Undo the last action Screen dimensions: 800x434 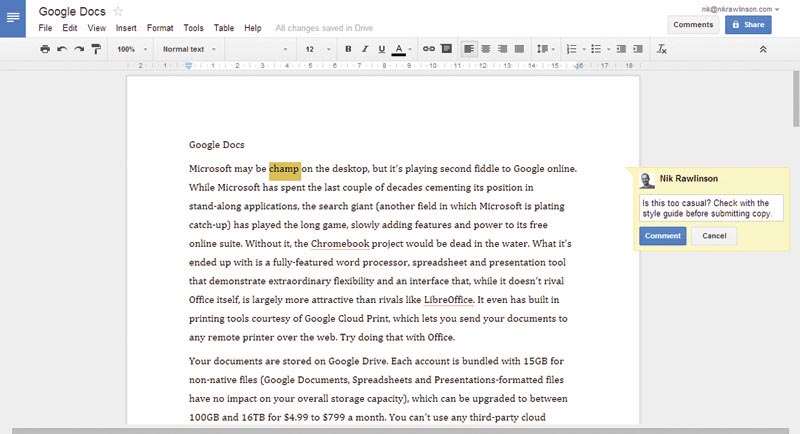[62, 49]
